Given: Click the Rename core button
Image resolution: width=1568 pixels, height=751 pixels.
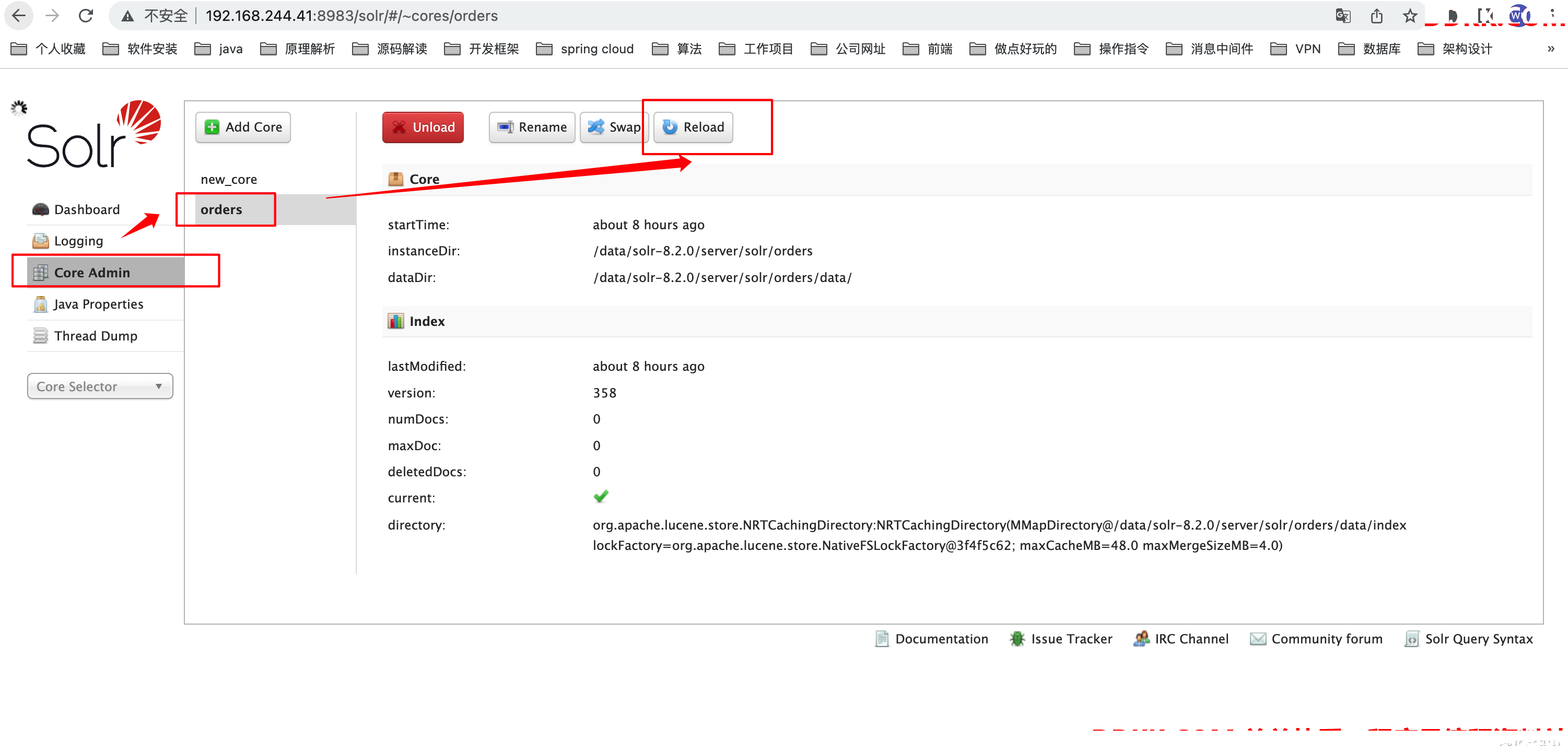Looking at the screenshot, I should [532, 127].
